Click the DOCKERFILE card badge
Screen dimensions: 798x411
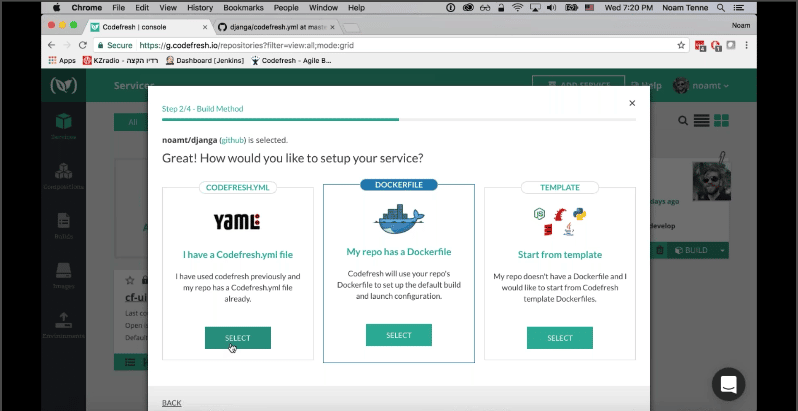[398, 185]
